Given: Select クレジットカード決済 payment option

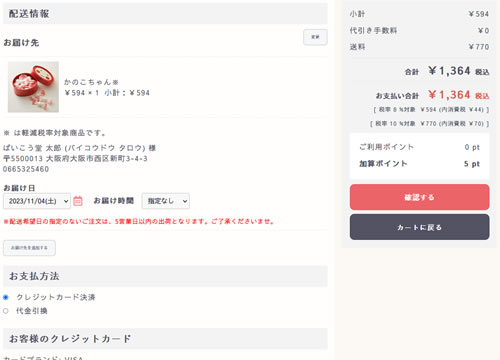Looking at the screenshot, I should point(6,297).
